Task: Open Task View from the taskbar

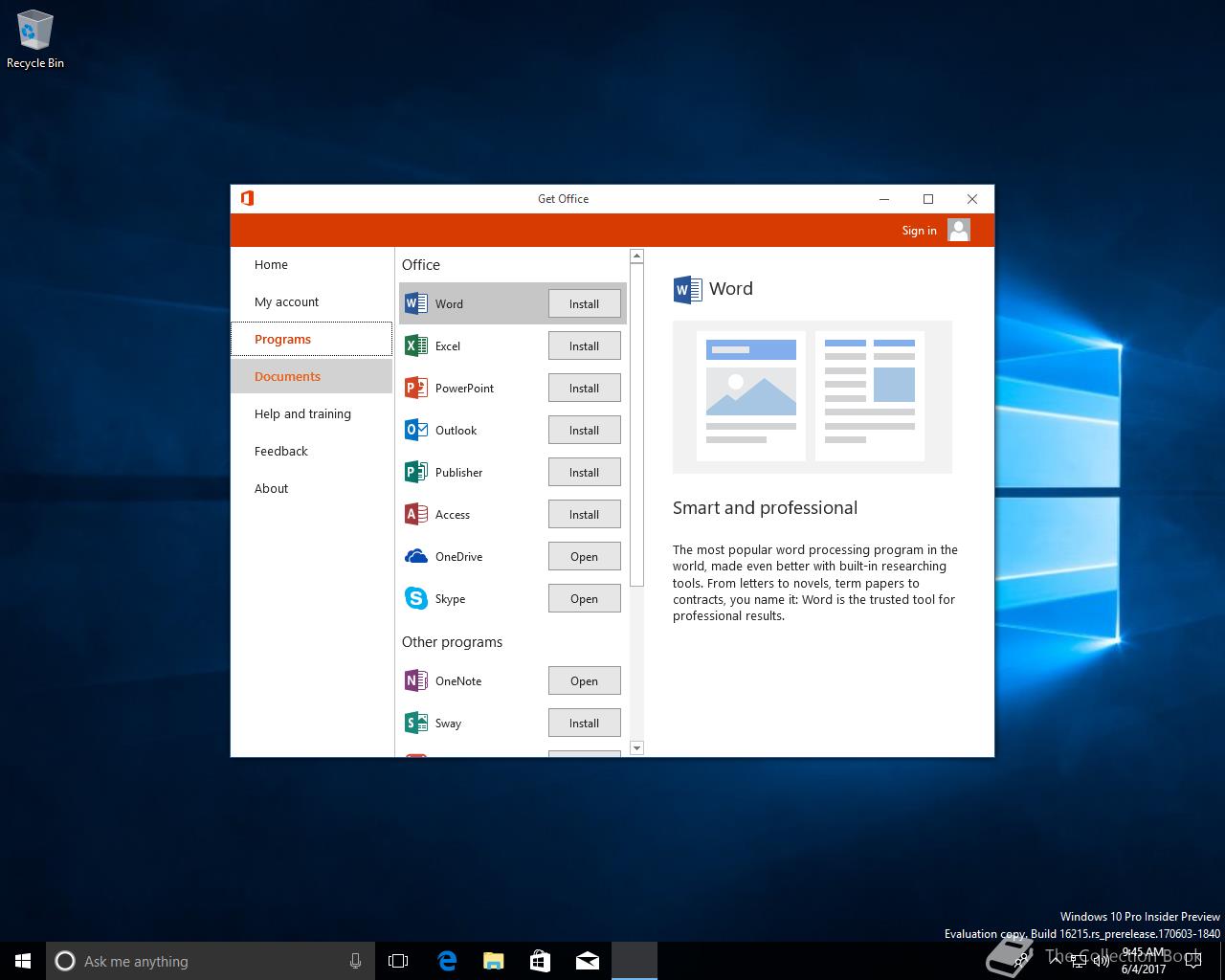Action: pos(398,961)
